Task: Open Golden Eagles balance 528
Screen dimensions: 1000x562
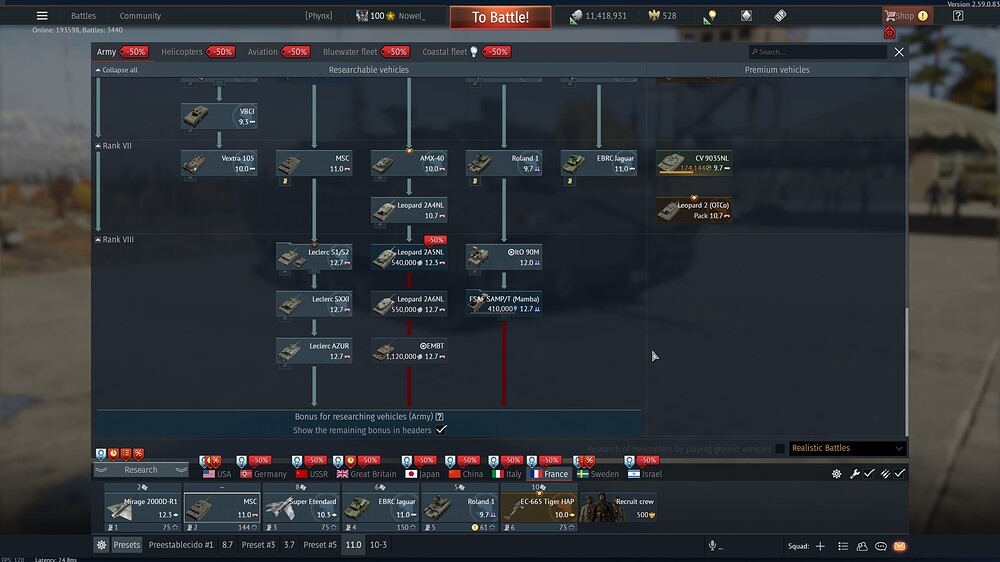Action: pyautogui.click(x=662, y=16)
